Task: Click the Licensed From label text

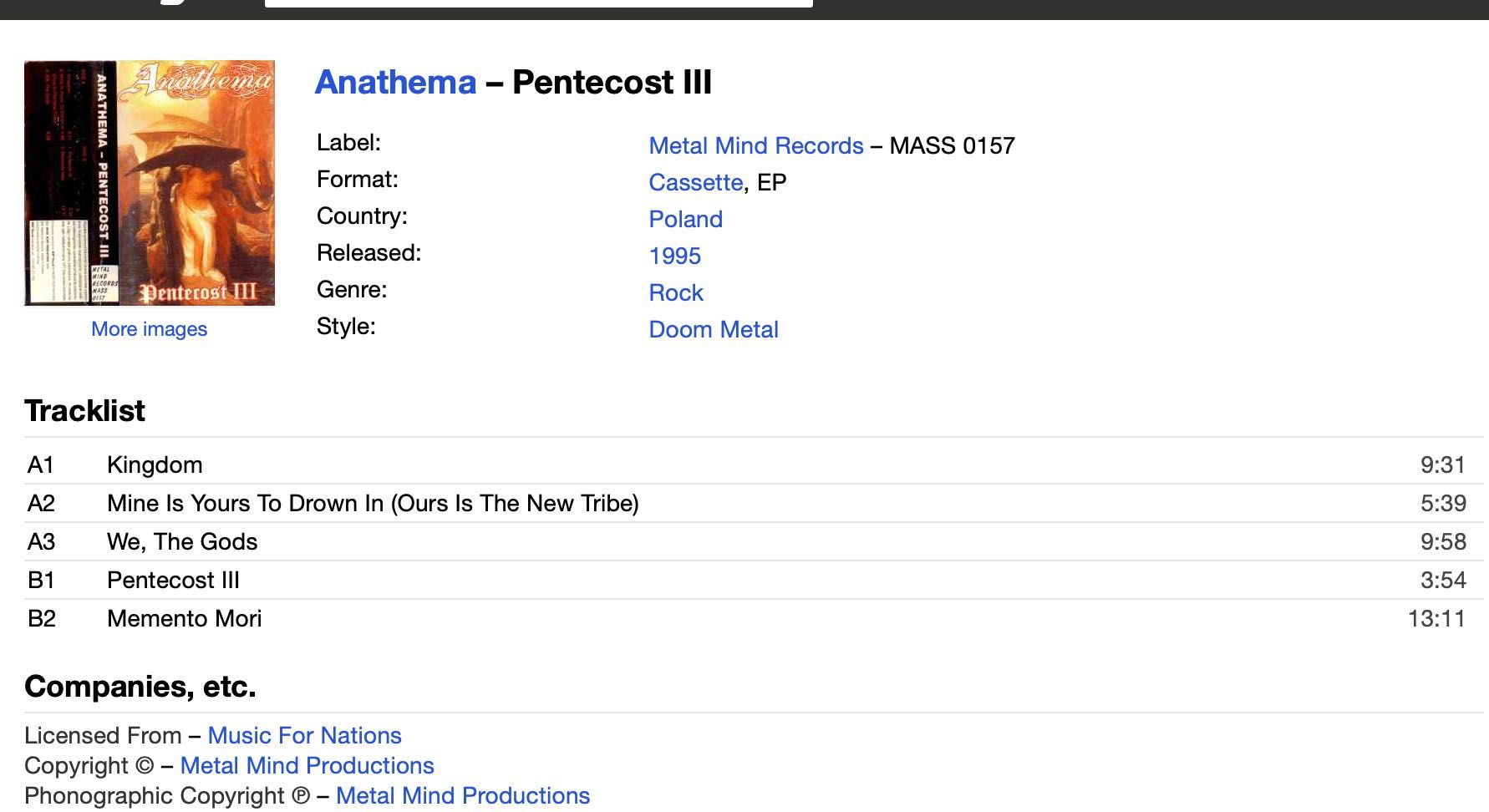Action: pyautogui.click(x=103, y=735)
